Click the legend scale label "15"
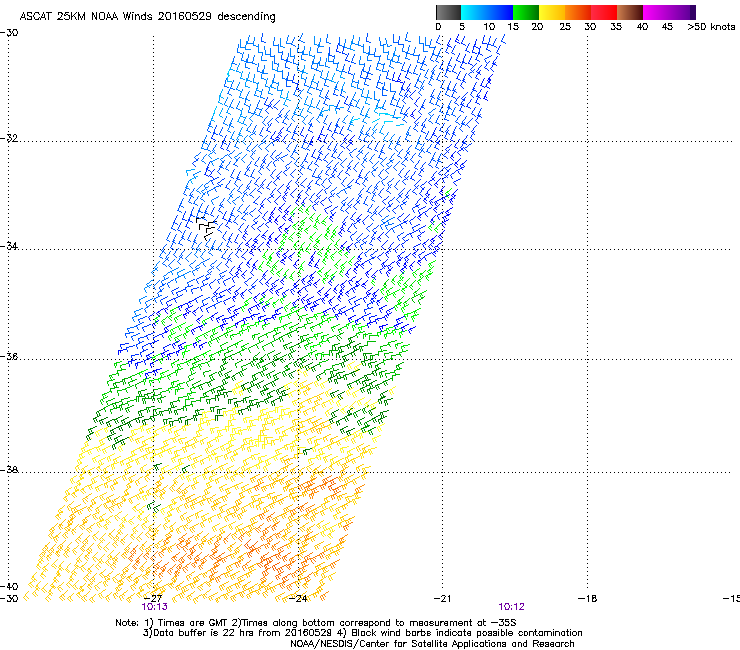 (513, 27)
